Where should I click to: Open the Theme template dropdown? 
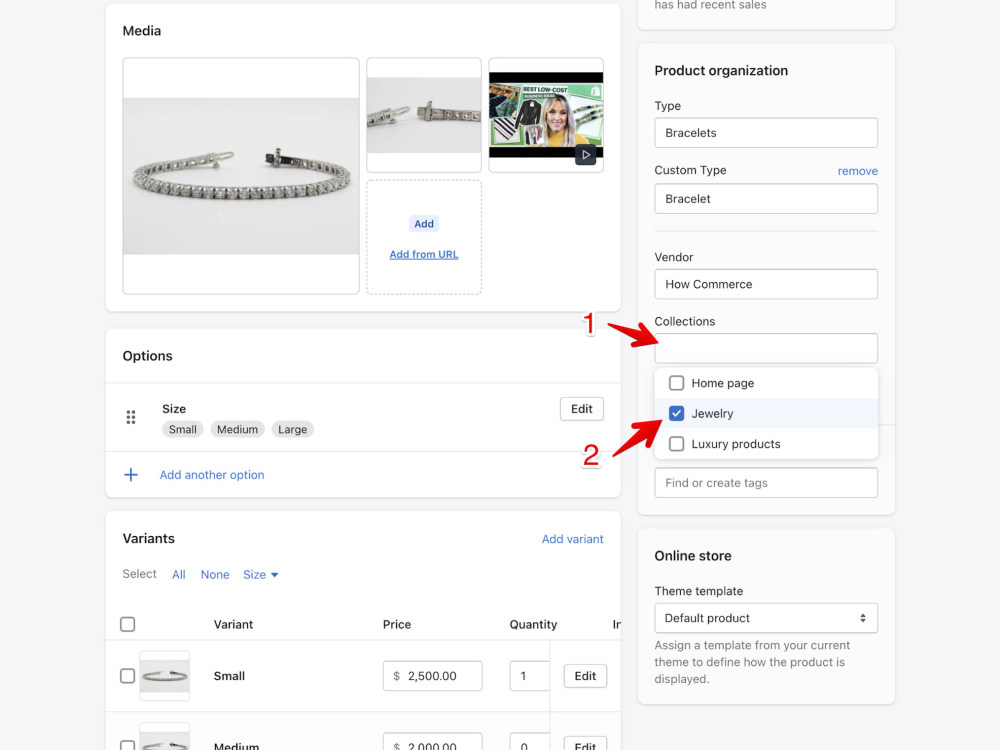tap(766, 618)
